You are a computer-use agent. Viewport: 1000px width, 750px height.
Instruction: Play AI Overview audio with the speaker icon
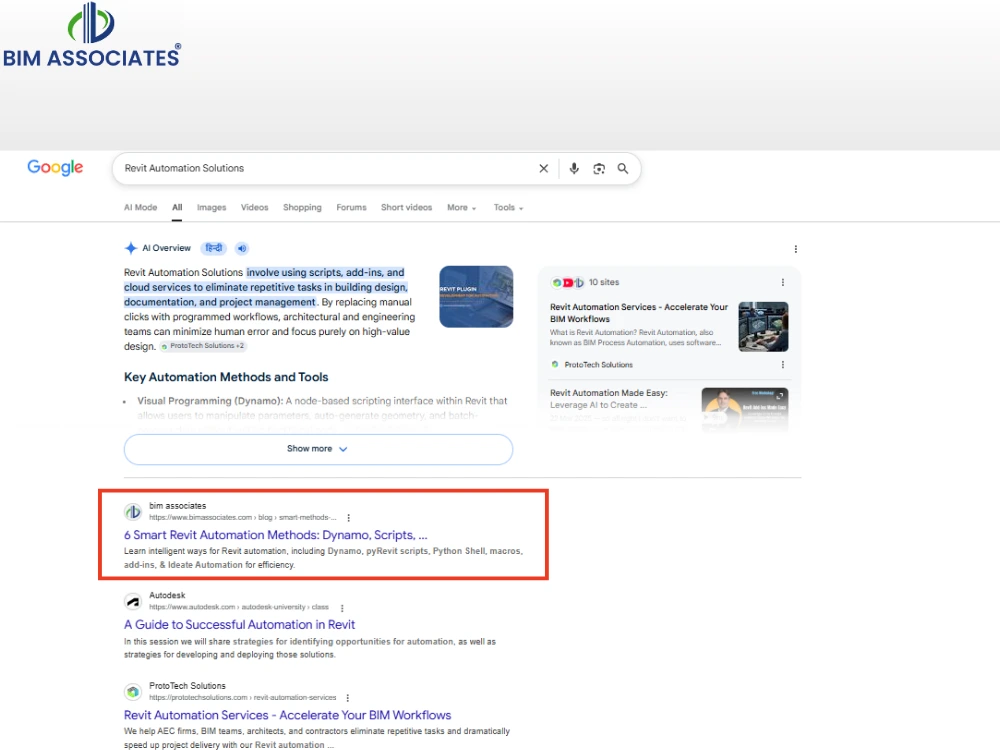tap(242, 248)
